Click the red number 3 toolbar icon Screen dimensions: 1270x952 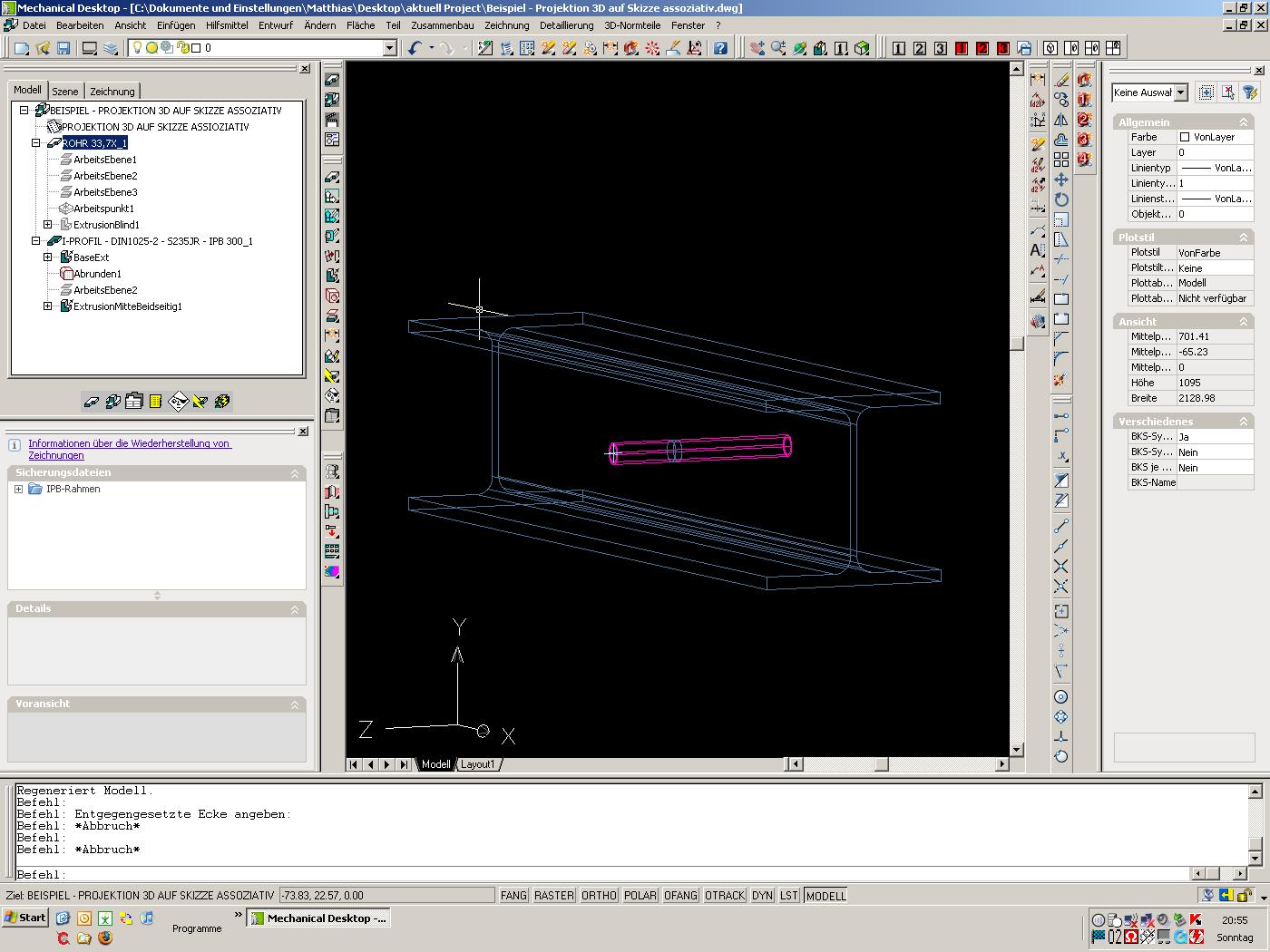(x=1003, y=48)
